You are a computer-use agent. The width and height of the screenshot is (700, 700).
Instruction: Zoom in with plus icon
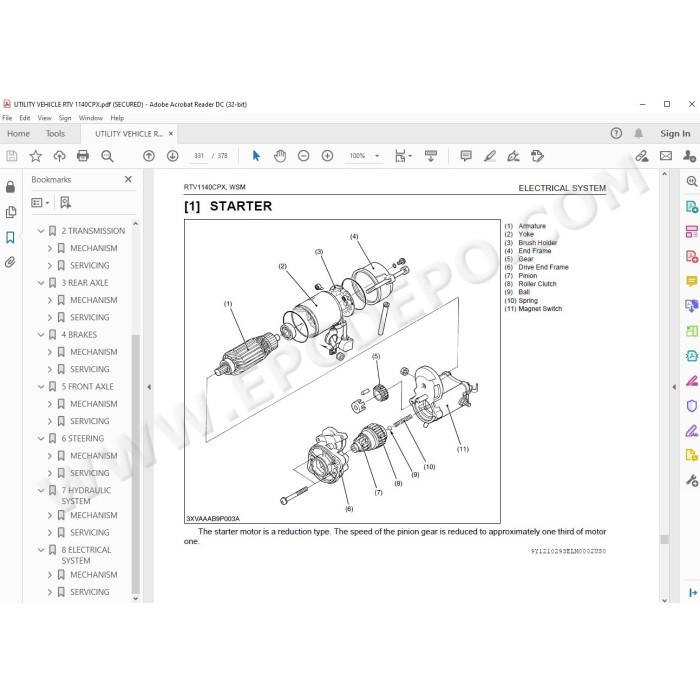point(327,156)
